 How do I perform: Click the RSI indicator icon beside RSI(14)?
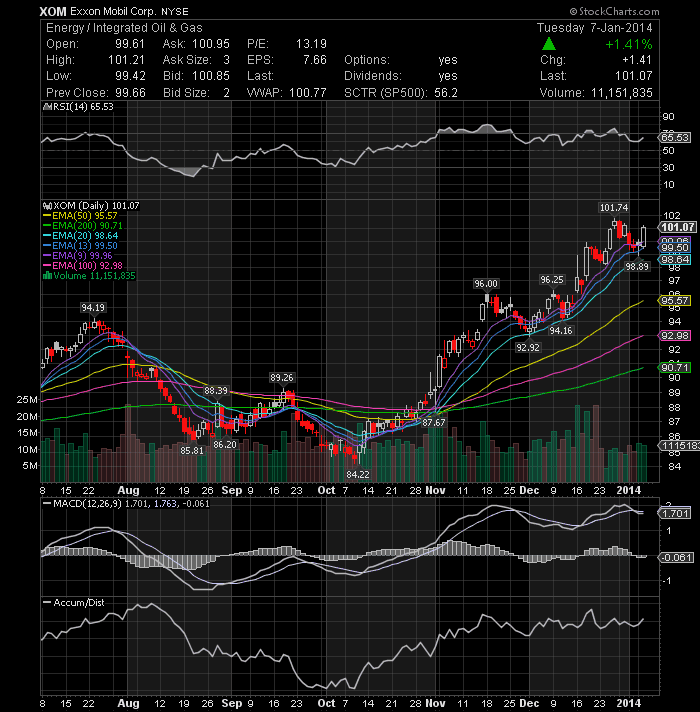pos(47,107)
